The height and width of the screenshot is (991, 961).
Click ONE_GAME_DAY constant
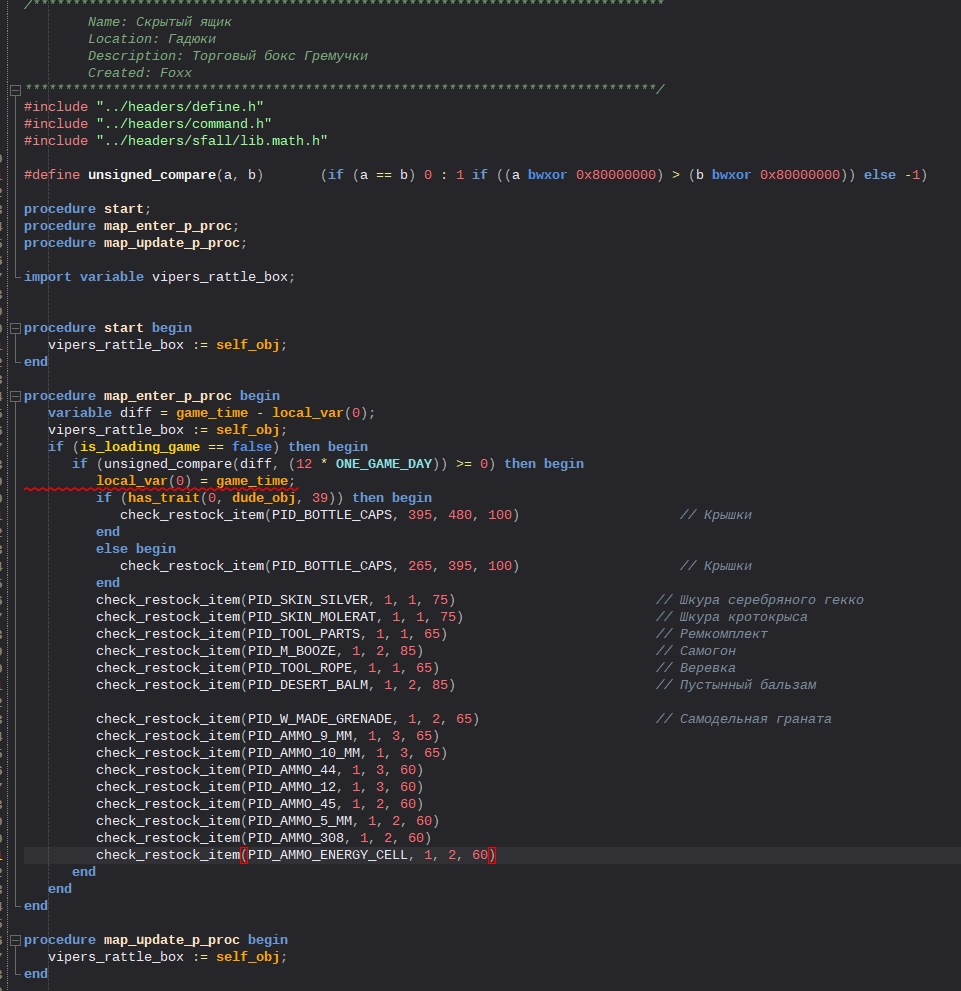click(384, 465)
